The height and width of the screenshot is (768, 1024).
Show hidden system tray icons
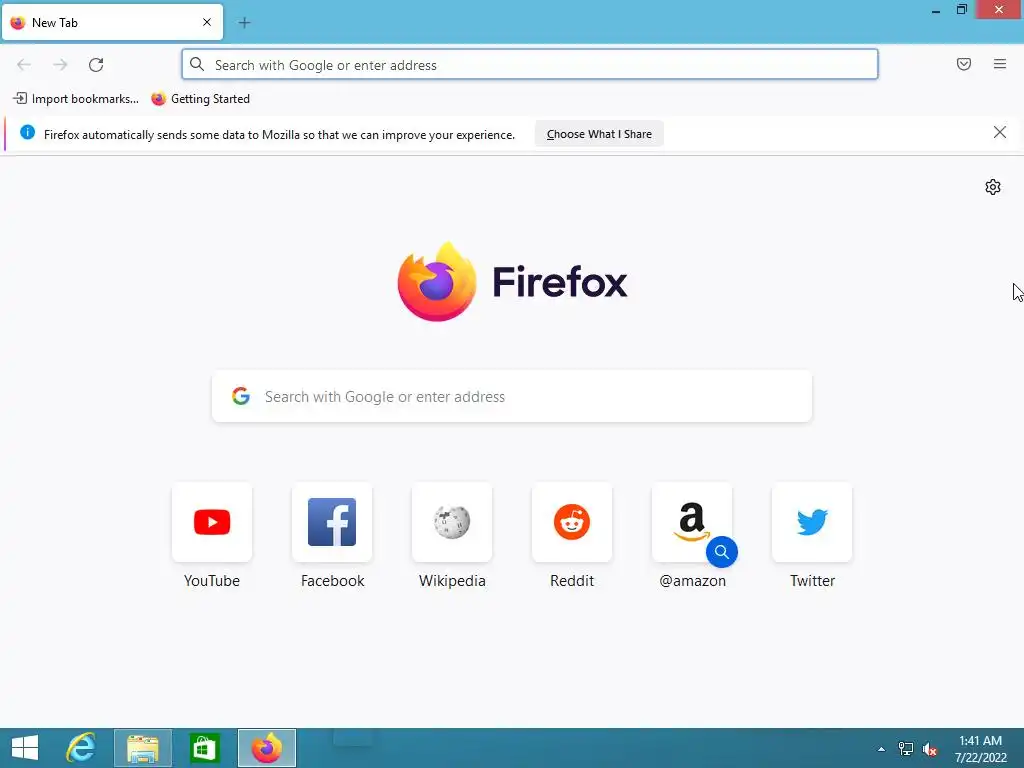tap(881, 749)
